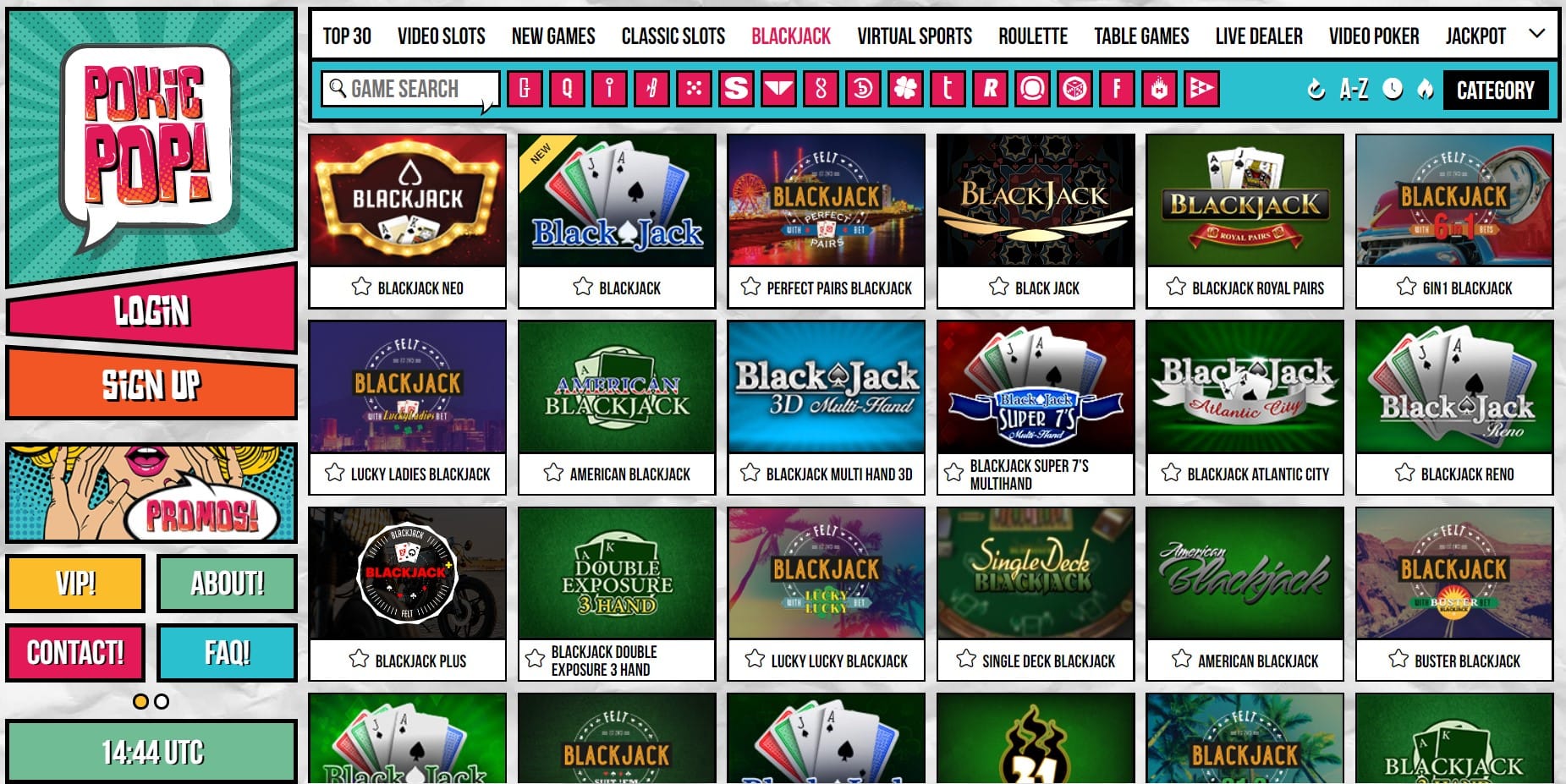
Task: Toggle favorite star for Lucky Ladies Blackjack
Action: (x=335, y=473)
